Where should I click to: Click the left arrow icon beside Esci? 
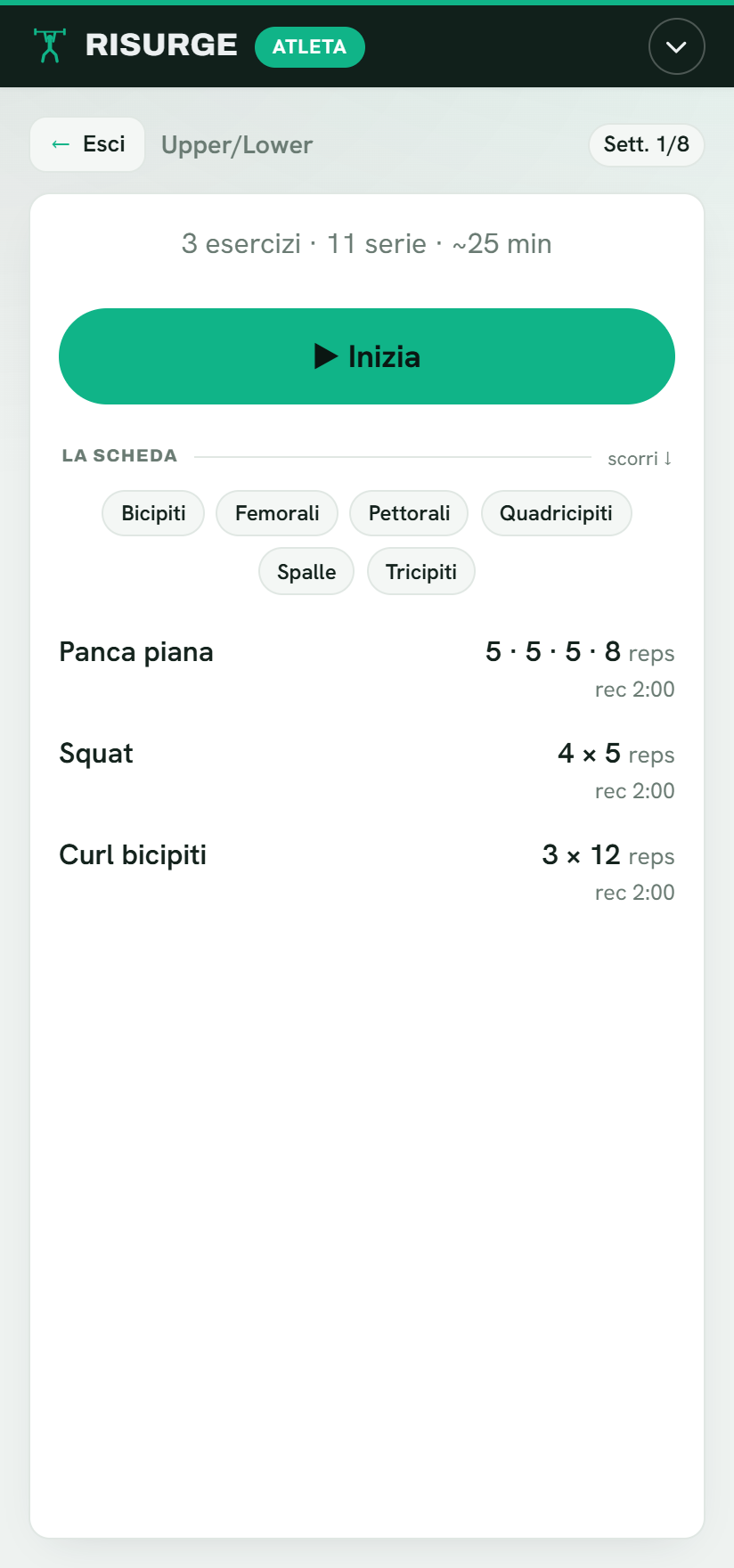click(61, 144)
